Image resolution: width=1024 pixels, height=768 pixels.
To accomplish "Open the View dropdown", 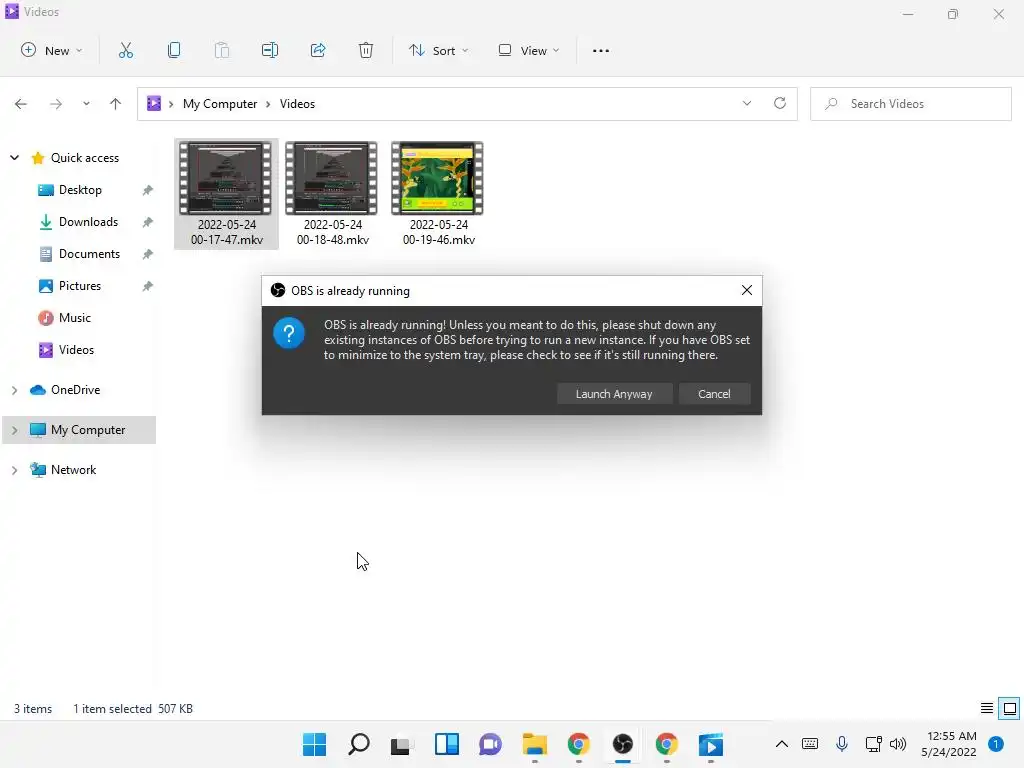I will coord(528,50).
